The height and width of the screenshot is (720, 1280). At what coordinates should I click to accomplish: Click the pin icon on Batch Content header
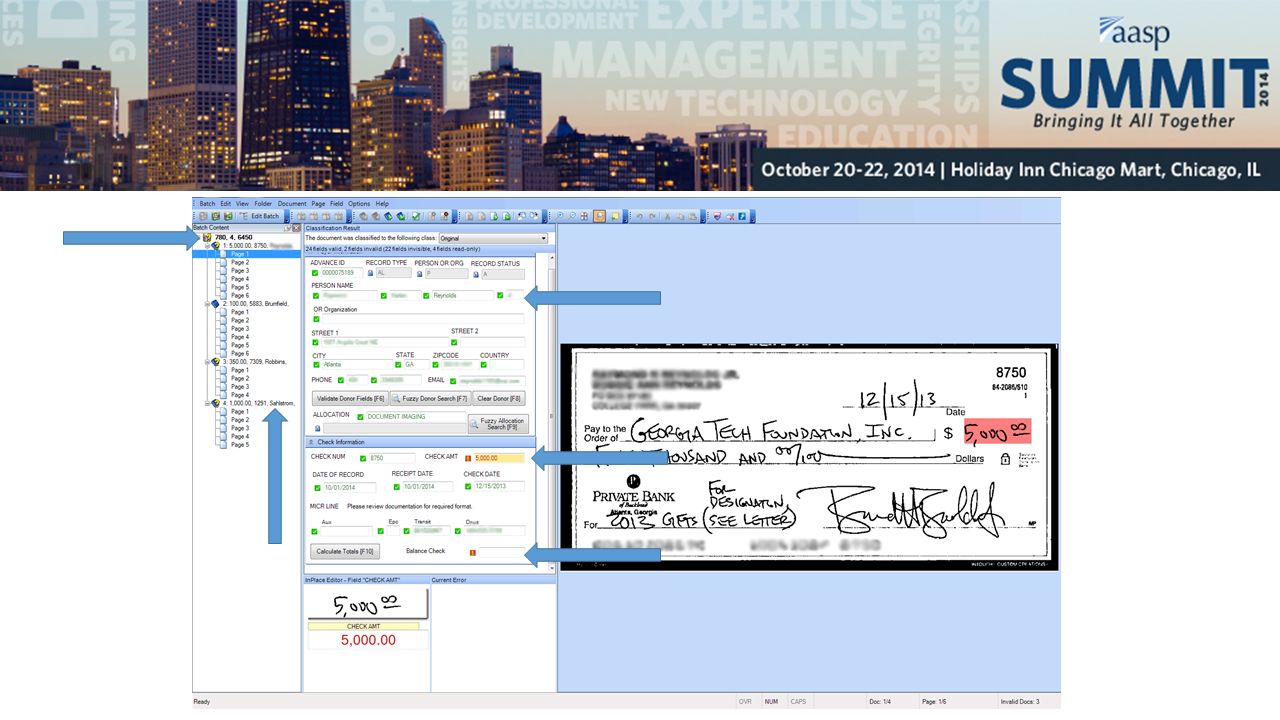click(288, 228)
